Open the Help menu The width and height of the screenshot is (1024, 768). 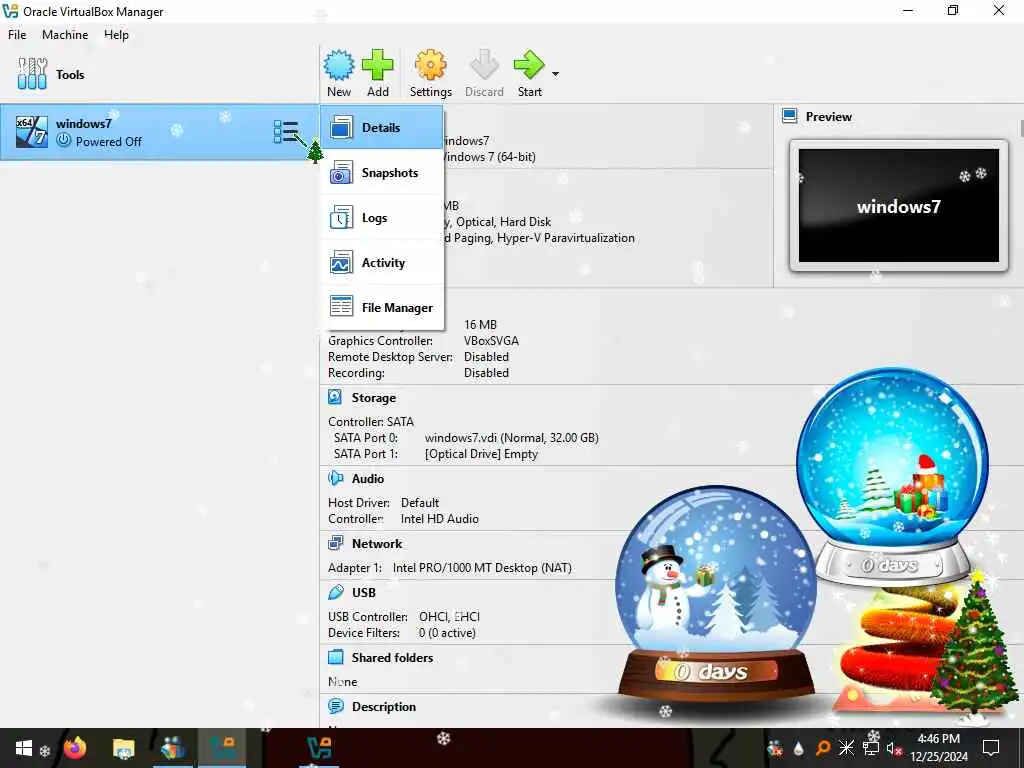coord(116,35)
